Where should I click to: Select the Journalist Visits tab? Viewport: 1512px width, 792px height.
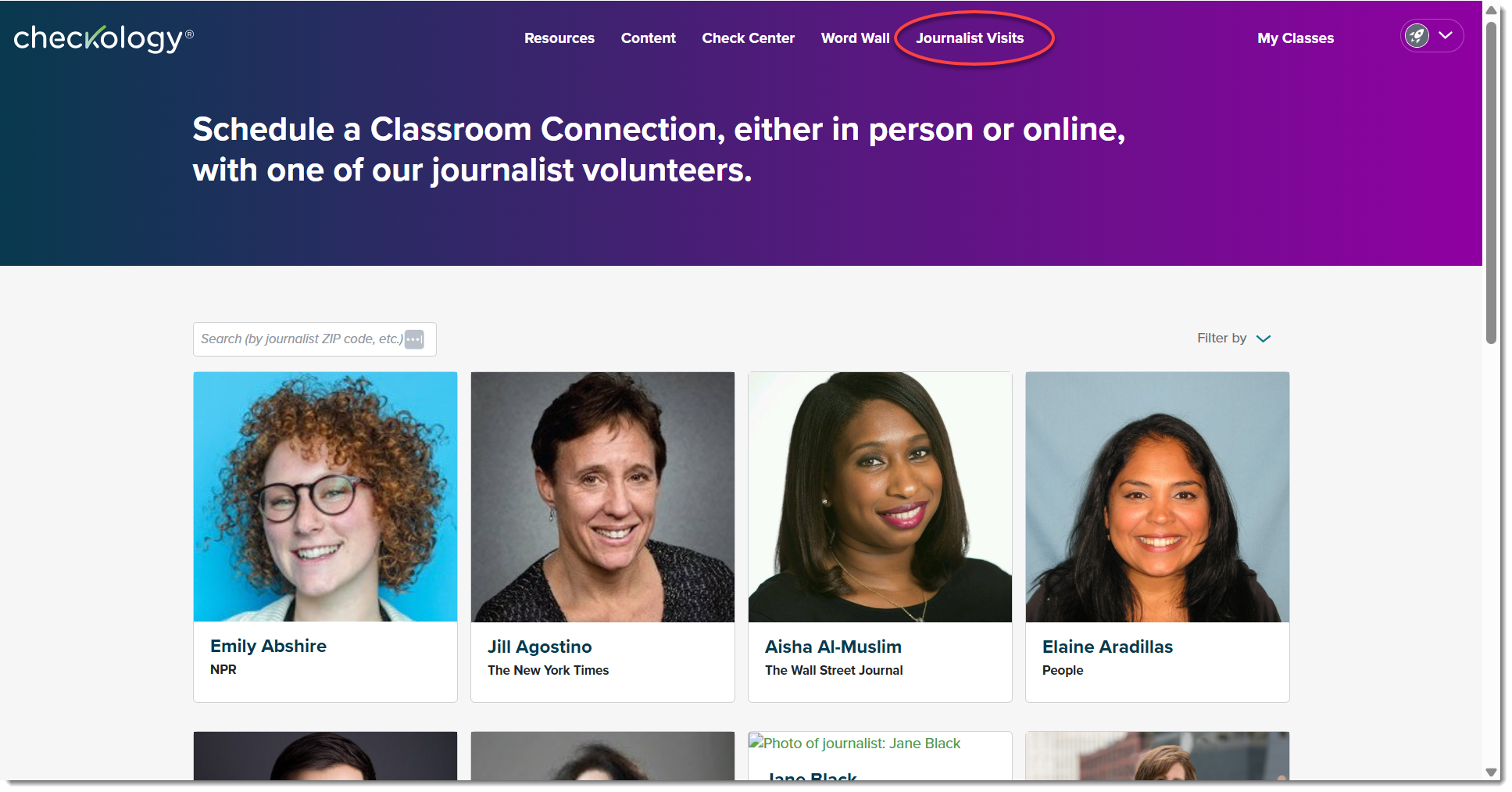click(x=970, y=38)
